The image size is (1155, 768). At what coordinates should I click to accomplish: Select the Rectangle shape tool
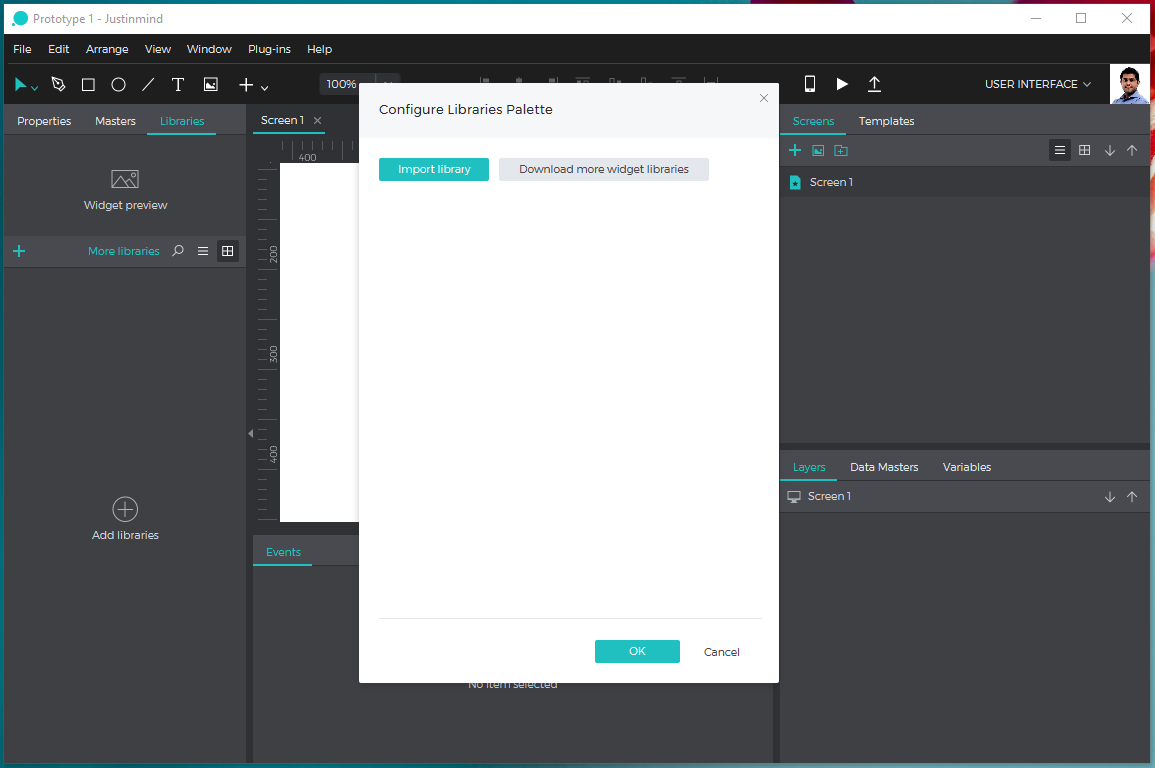point(88,85)
